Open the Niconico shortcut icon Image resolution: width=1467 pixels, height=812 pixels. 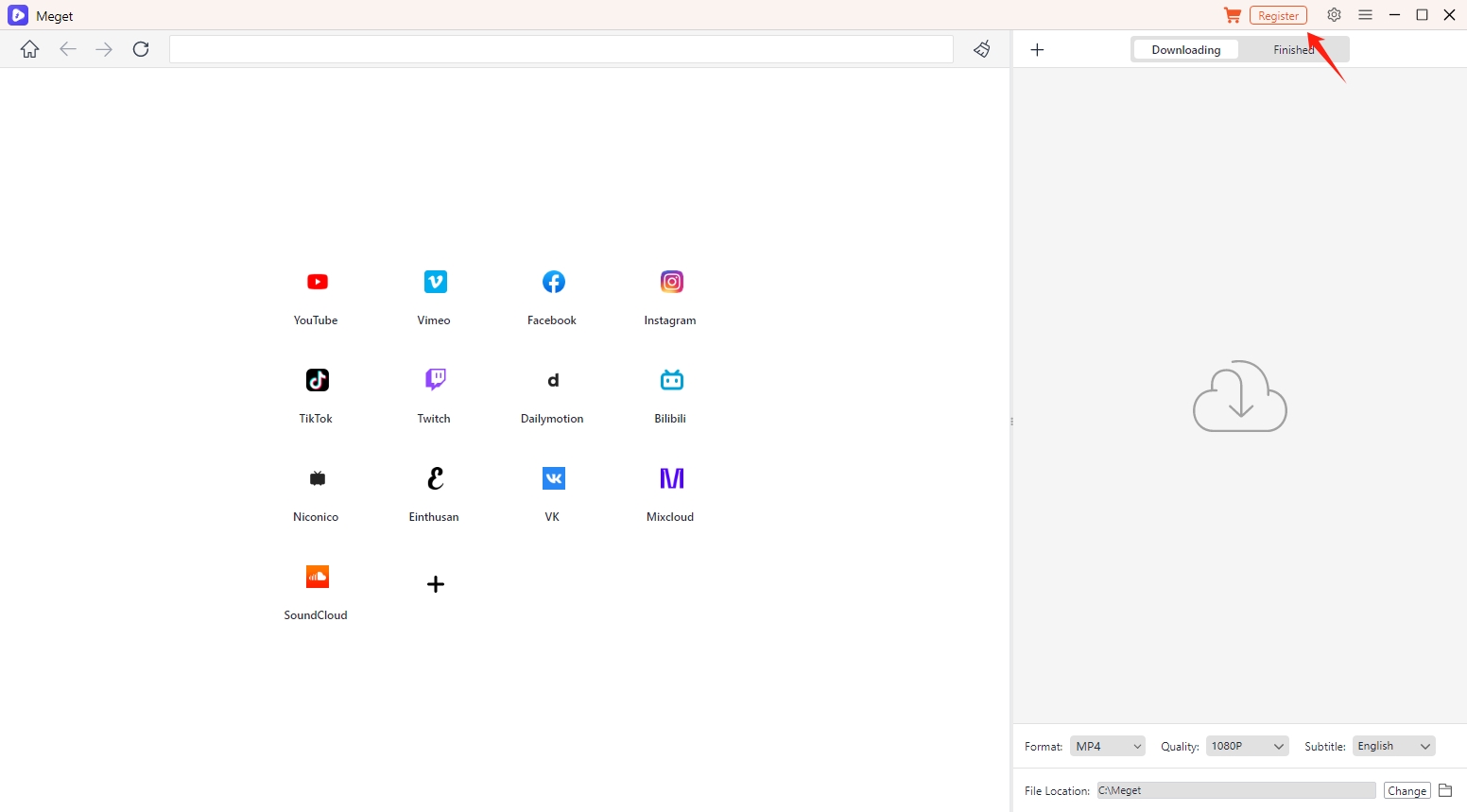(318, 478)
